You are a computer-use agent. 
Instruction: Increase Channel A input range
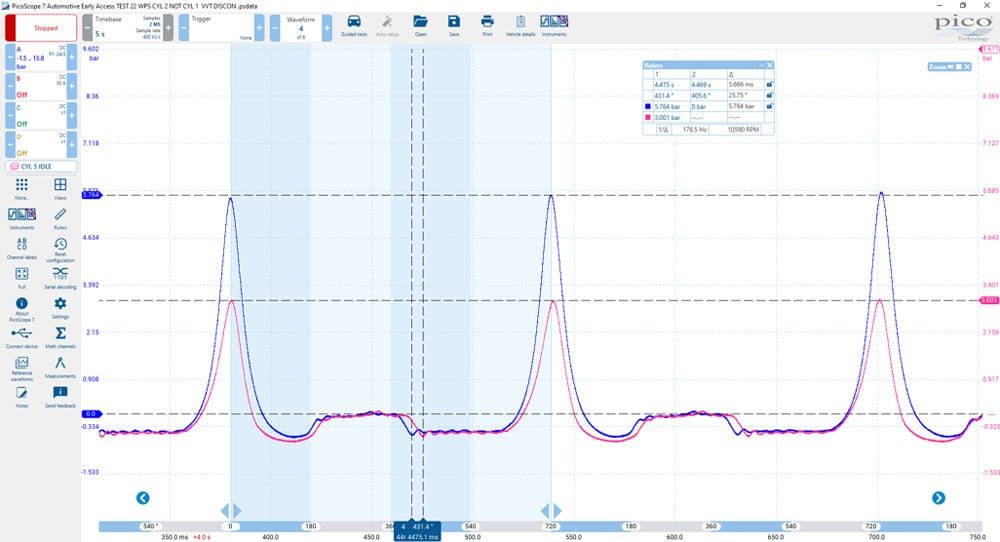pyautogui.click(x=72, y=57)
